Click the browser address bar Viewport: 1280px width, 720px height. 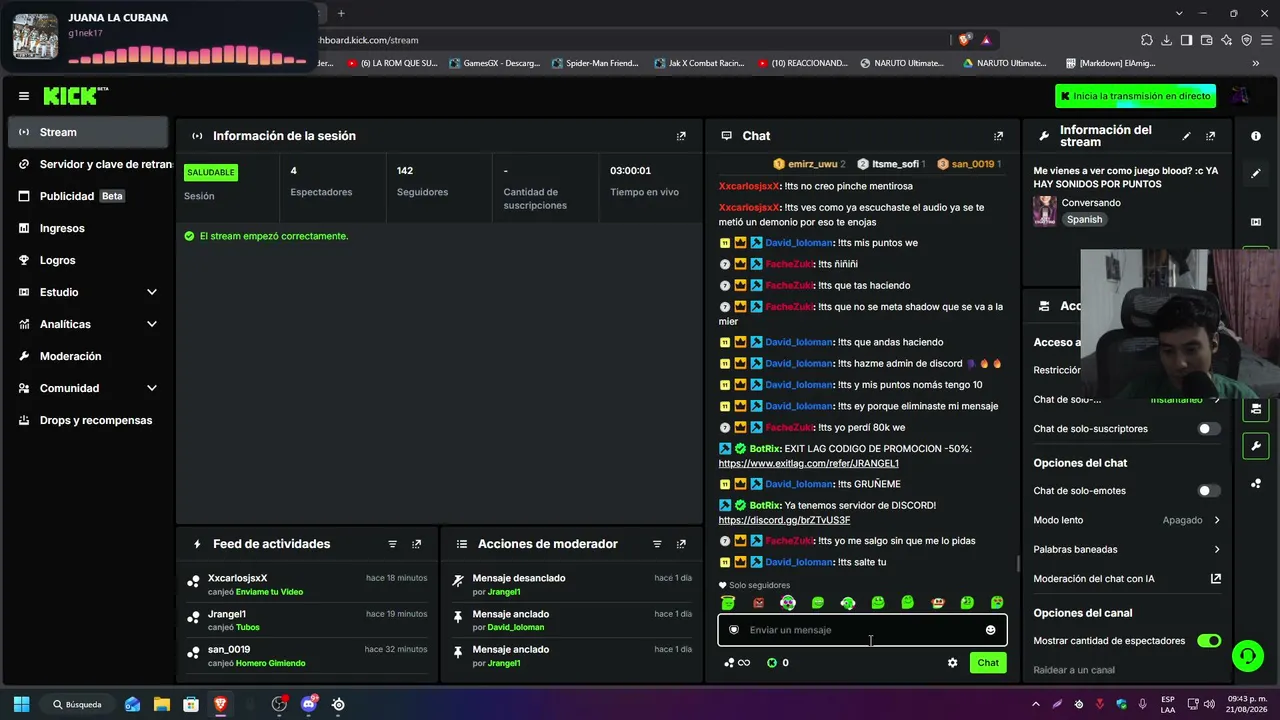coord(630,40)
